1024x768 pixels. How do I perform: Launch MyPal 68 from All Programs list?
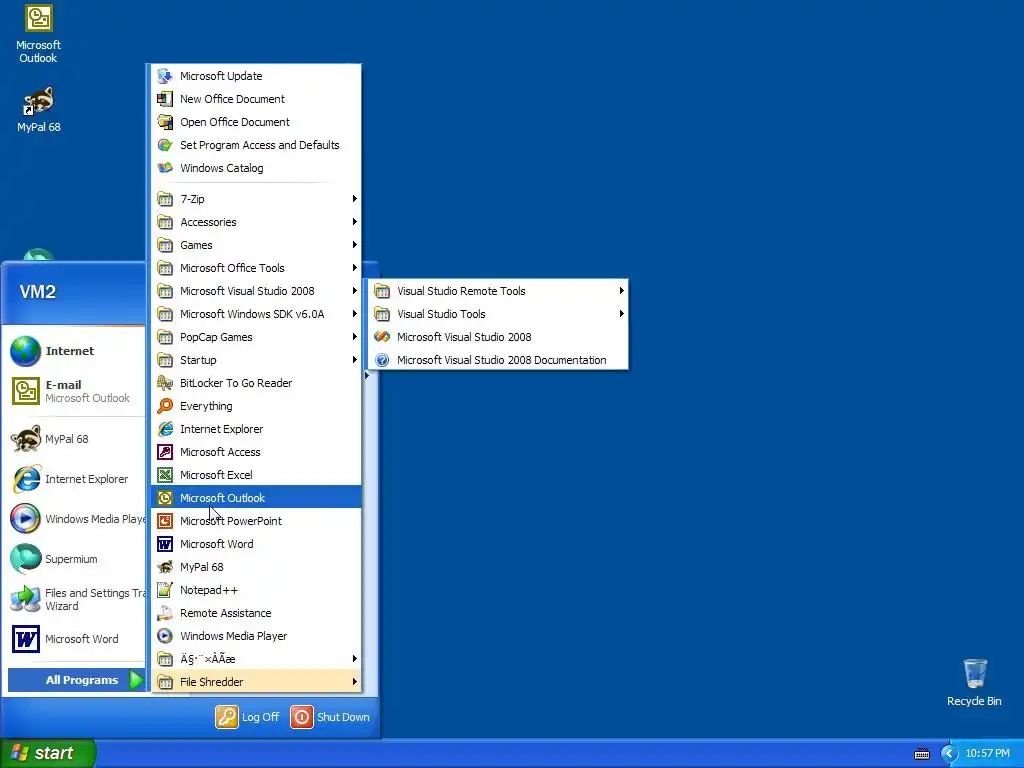(x=256, y=567)
